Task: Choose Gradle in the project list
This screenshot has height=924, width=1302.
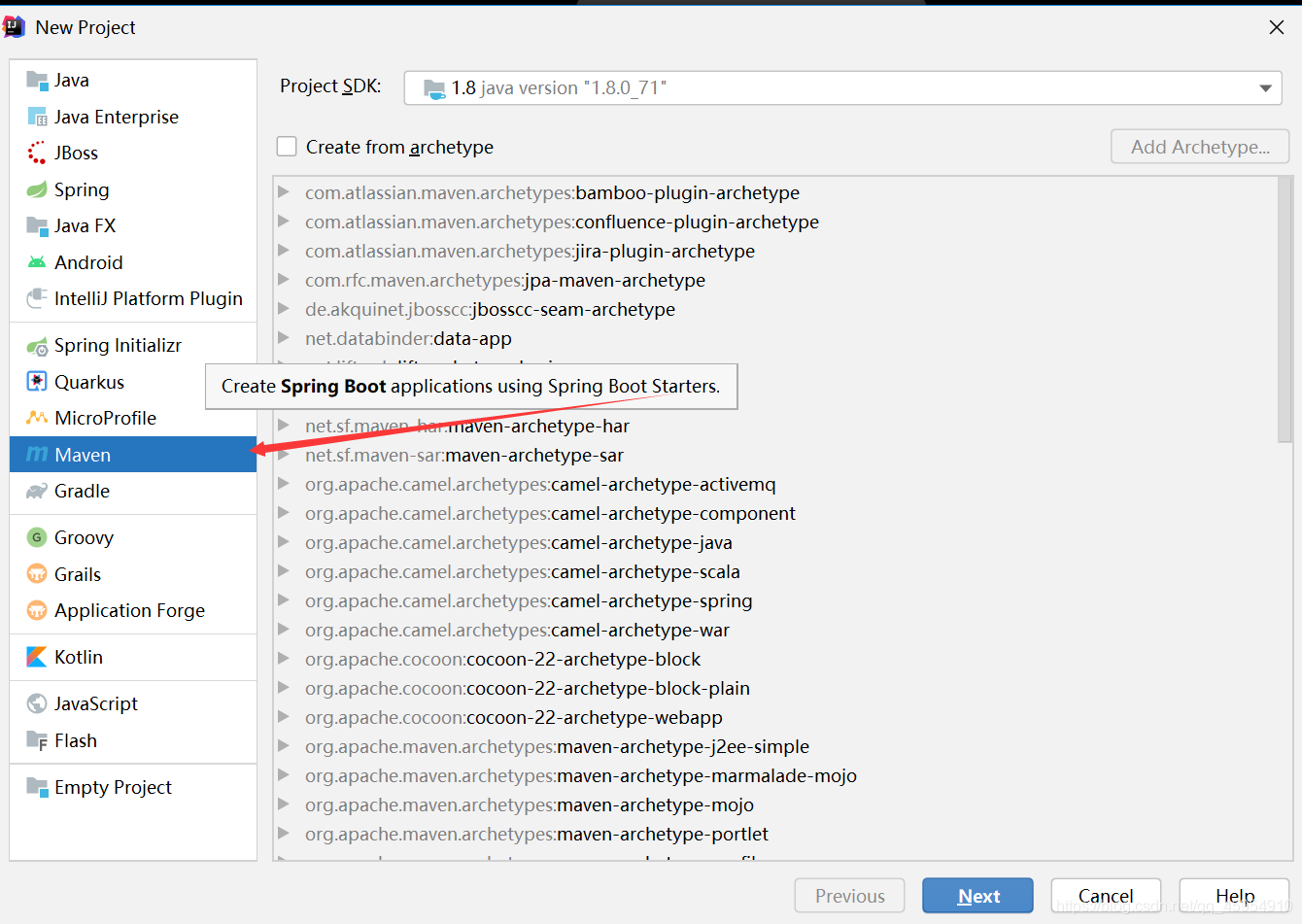Action: pyautogui.click(x=133, y=492)
